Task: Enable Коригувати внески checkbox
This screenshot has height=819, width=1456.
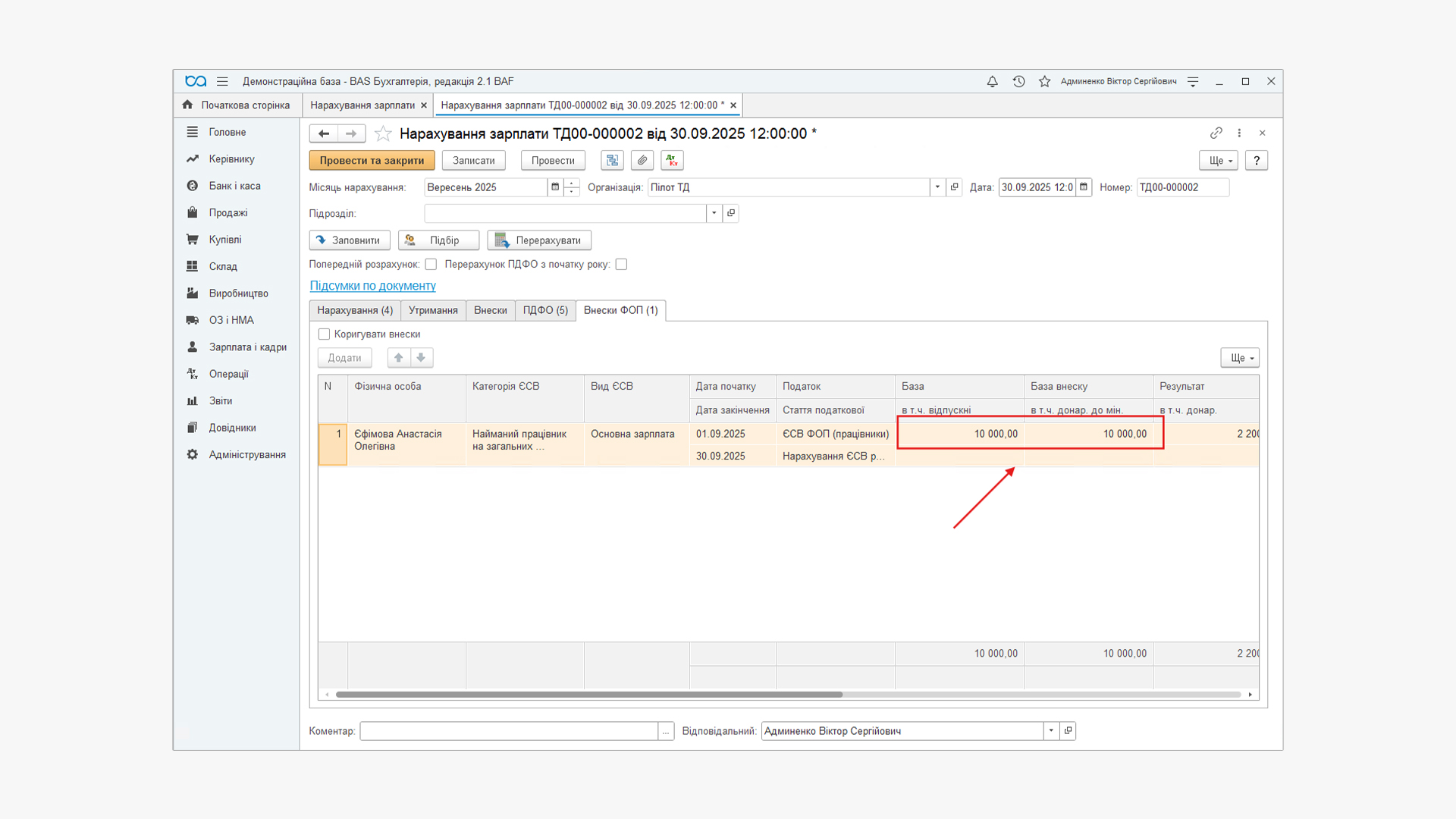Action: [325, 334]
